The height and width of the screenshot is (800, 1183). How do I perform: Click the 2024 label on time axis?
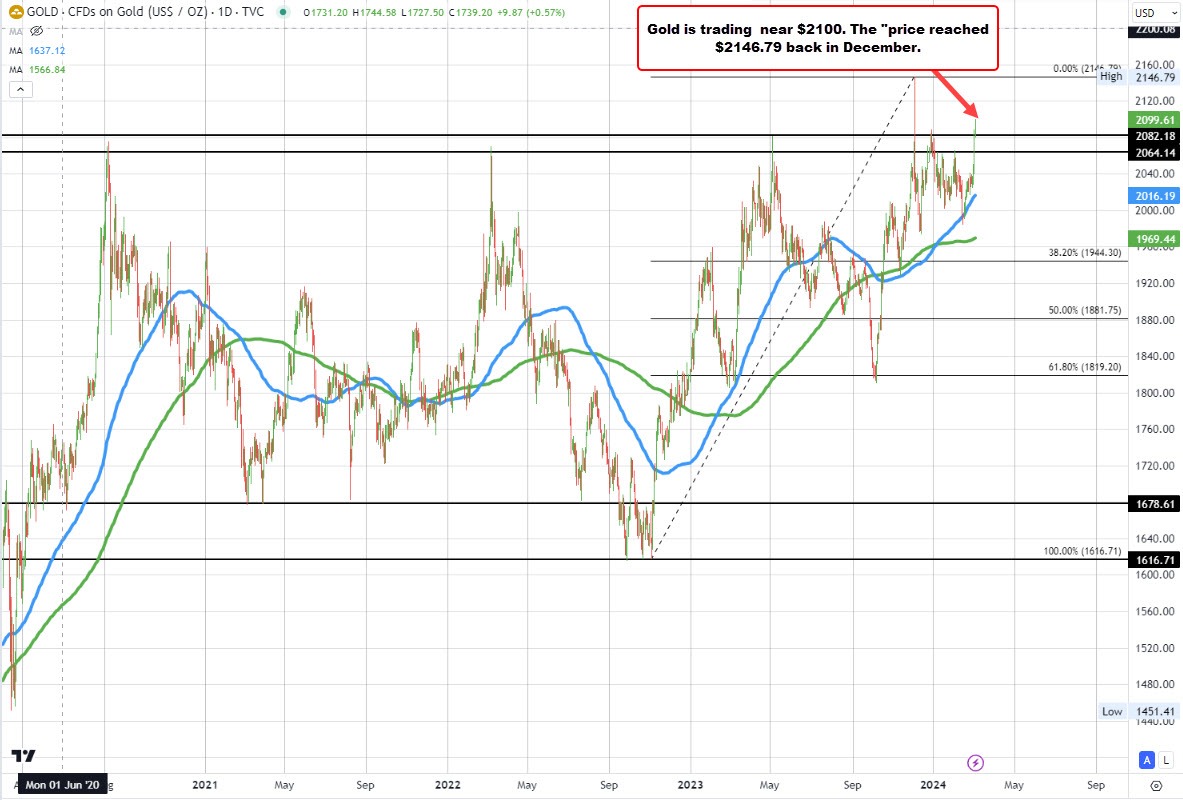click(x=933, y=787)
